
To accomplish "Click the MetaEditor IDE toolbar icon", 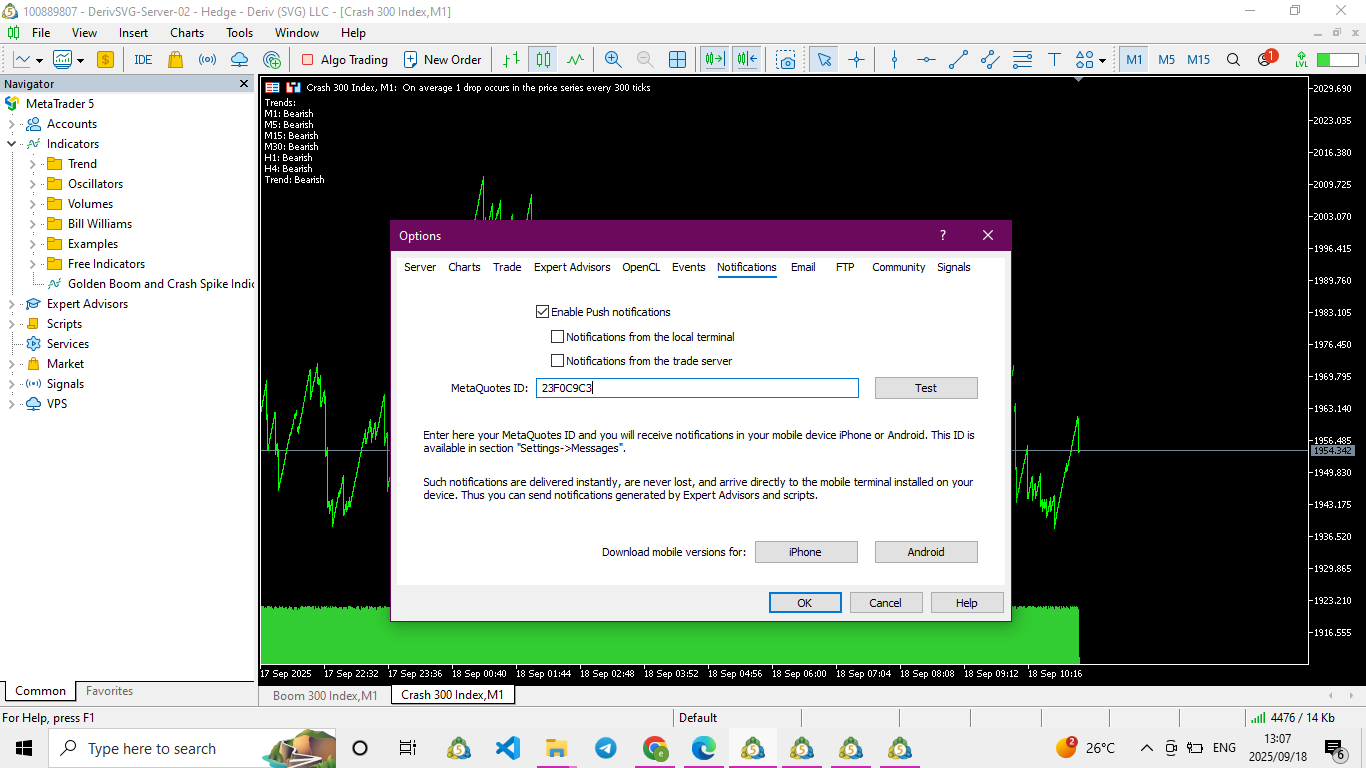I will pos(143,60).
